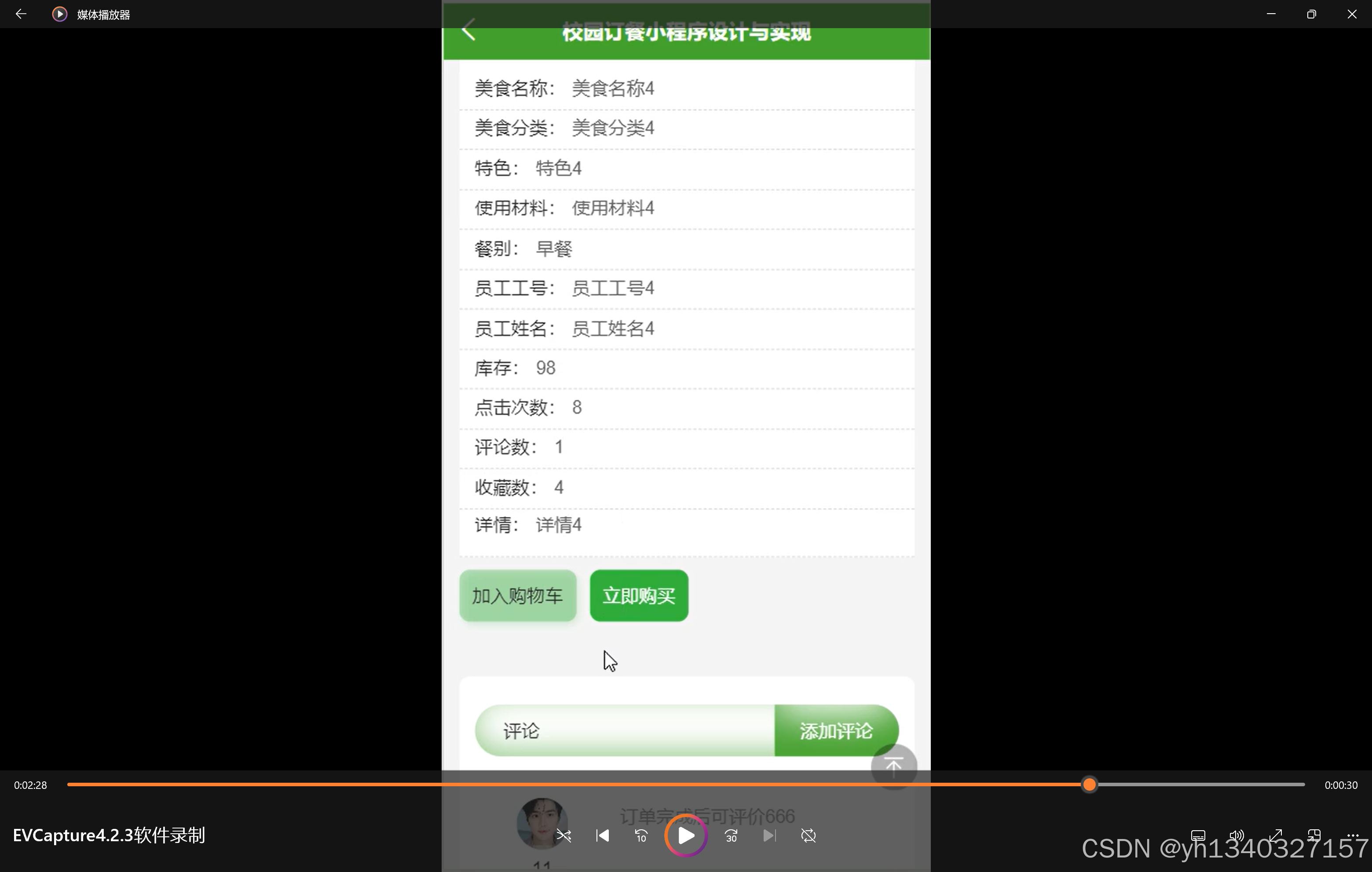The width and height of the screenshot is (1372, 872).
Task: Restore down the media player window
Action: tap(1312, 14)
